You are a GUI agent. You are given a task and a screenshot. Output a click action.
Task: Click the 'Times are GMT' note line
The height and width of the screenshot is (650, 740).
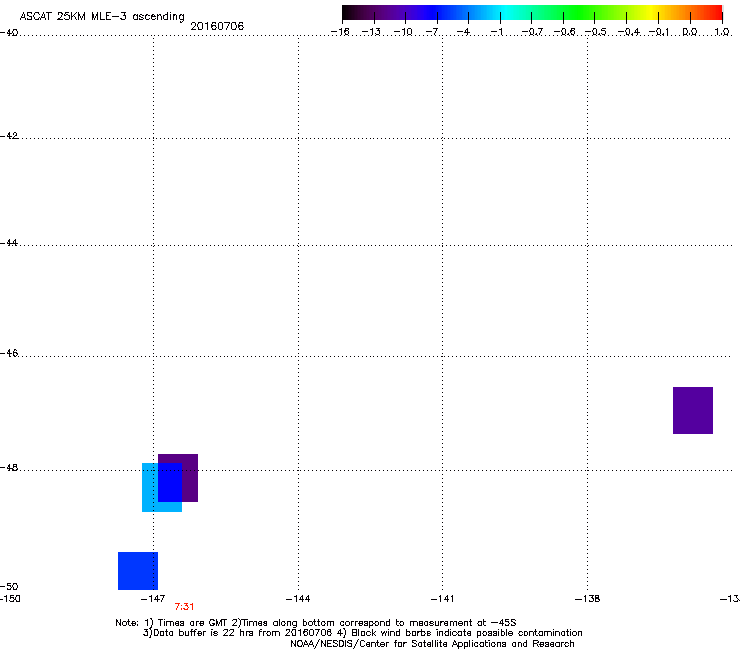(x=316, y=623)
